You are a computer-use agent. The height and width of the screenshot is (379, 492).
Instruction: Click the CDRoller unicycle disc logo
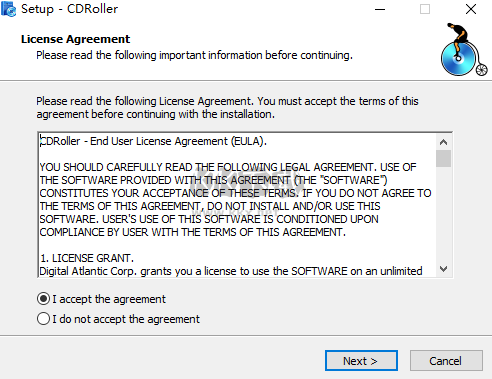pyautogui.click(x=464, y=50)
